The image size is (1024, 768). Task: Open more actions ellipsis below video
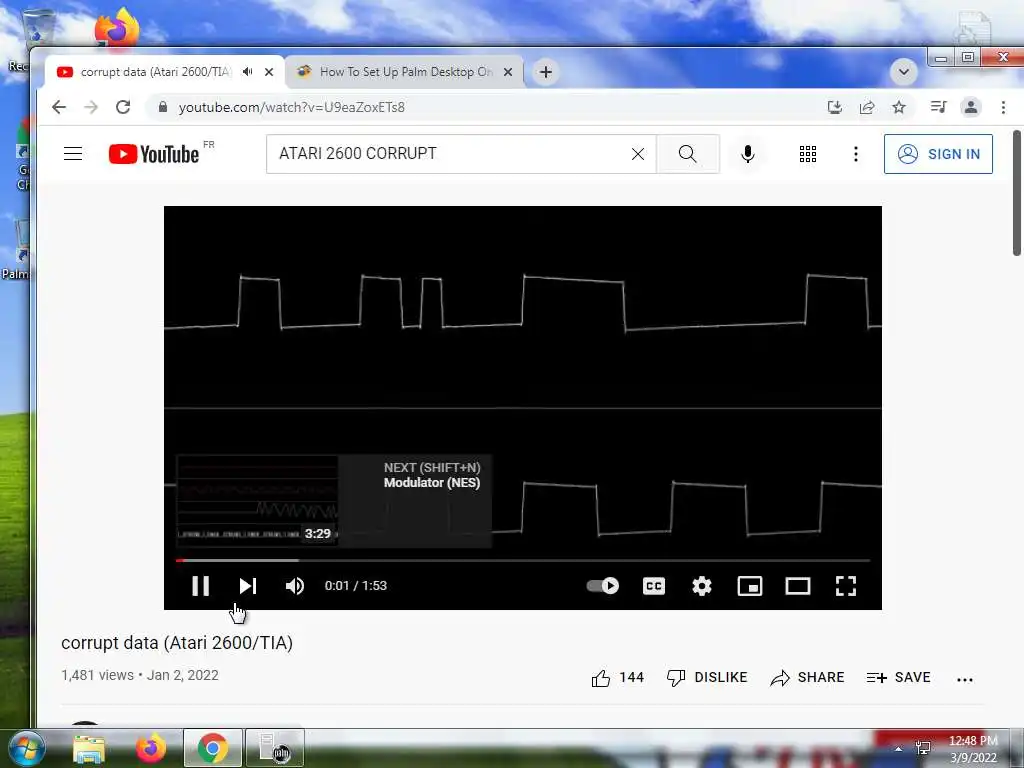965,679
